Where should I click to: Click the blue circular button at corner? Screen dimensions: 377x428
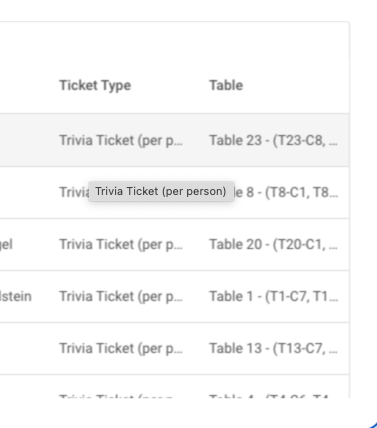[x=373, y=424]
